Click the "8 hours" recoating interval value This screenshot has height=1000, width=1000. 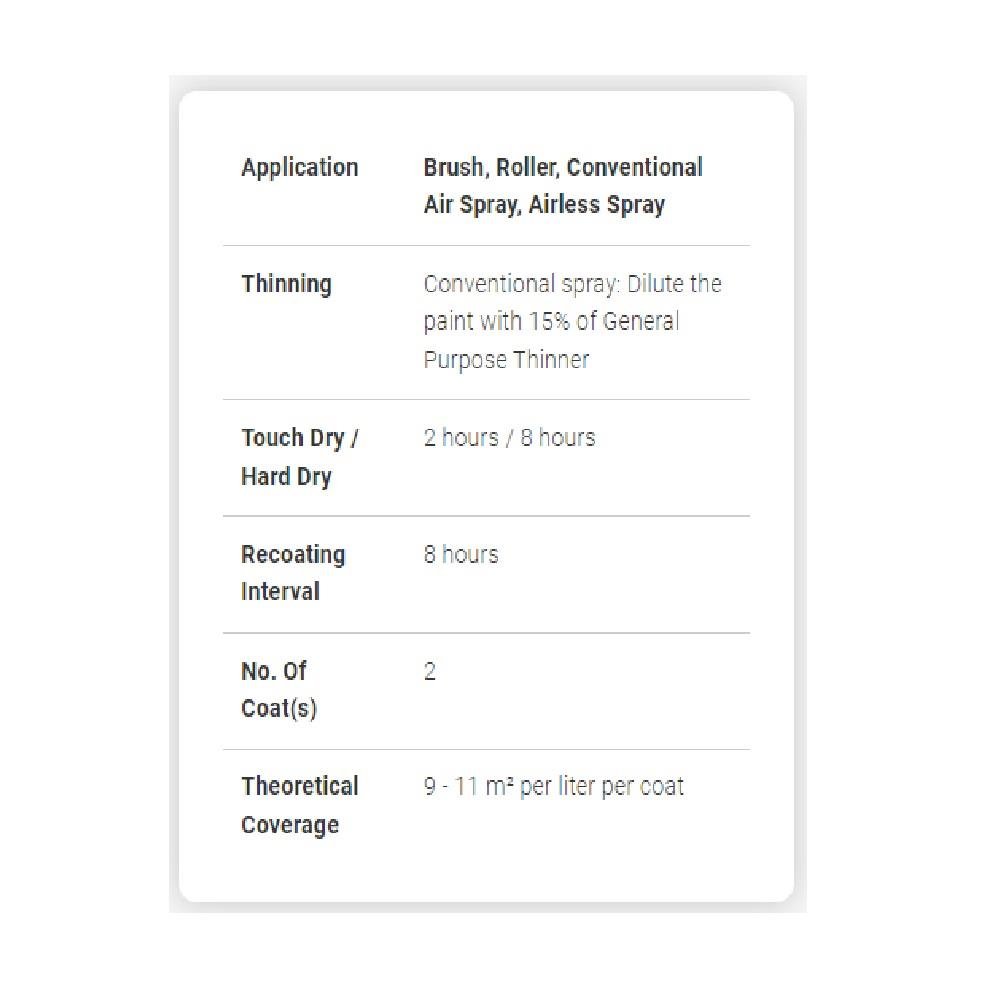coord(461,555)
